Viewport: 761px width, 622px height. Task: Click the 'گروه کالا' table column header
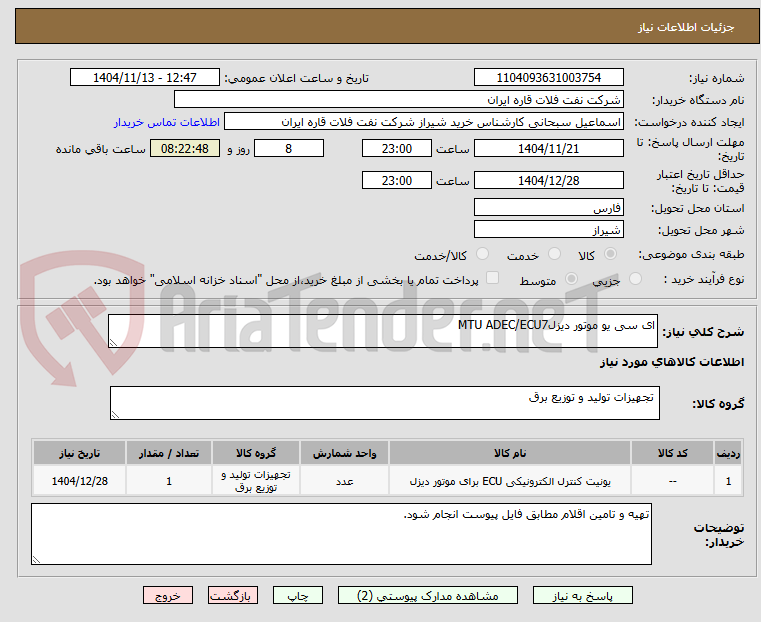click(256, 453)
